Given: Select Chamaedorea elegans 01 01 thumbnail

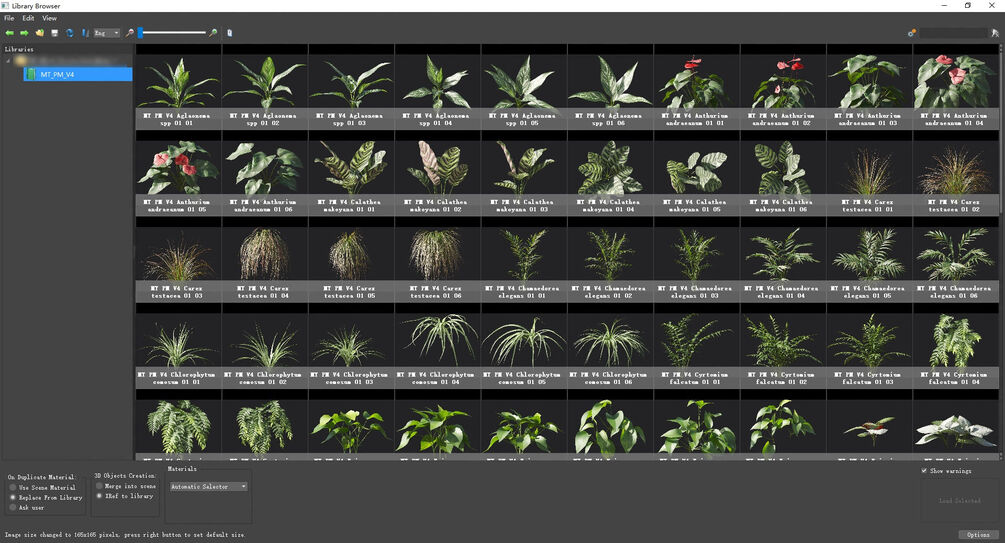Looking at the screenshot, I should [524, 260].
